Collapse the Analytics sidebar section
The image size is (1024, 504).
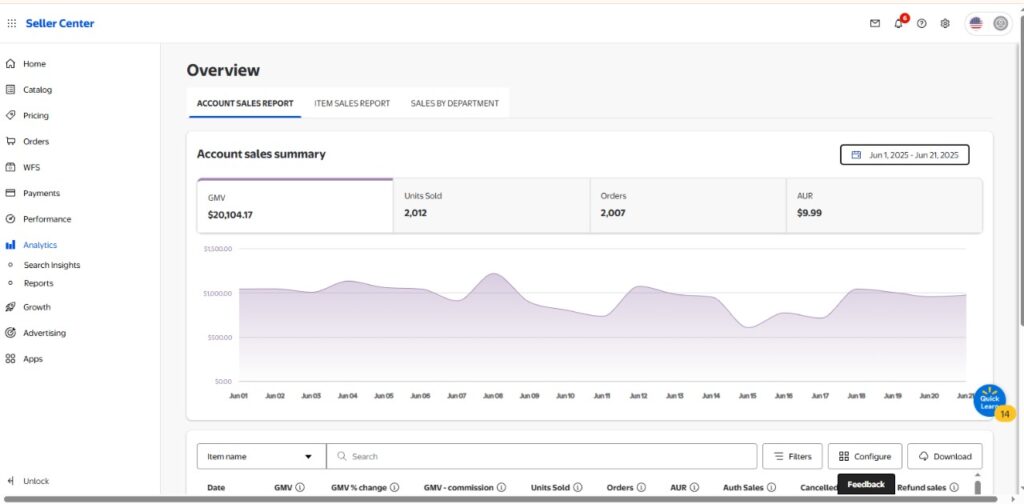coord(40,245)
